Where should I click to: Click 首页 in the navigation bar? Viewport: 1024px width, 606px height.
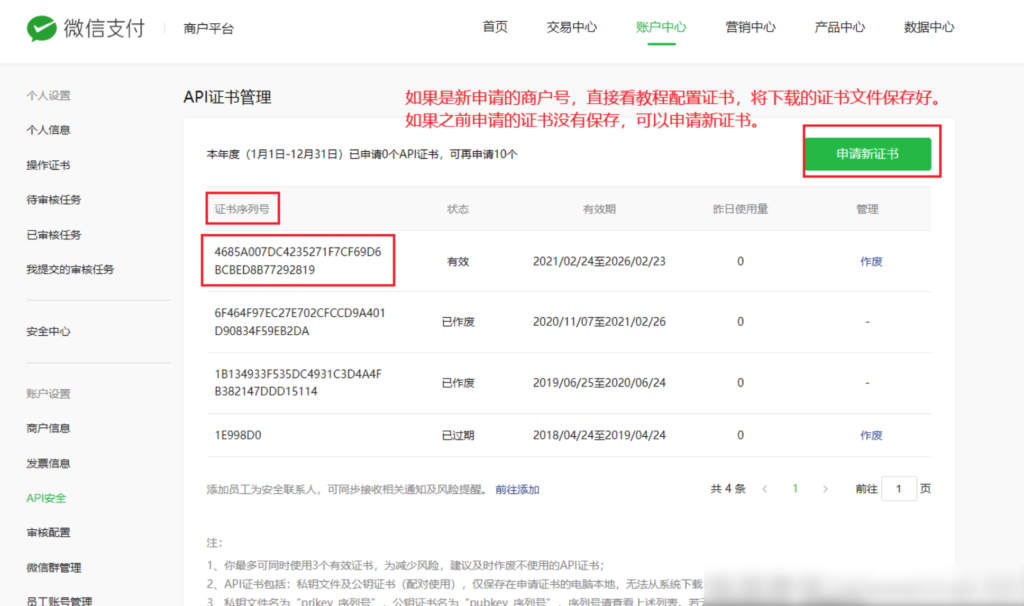(494, 27)
